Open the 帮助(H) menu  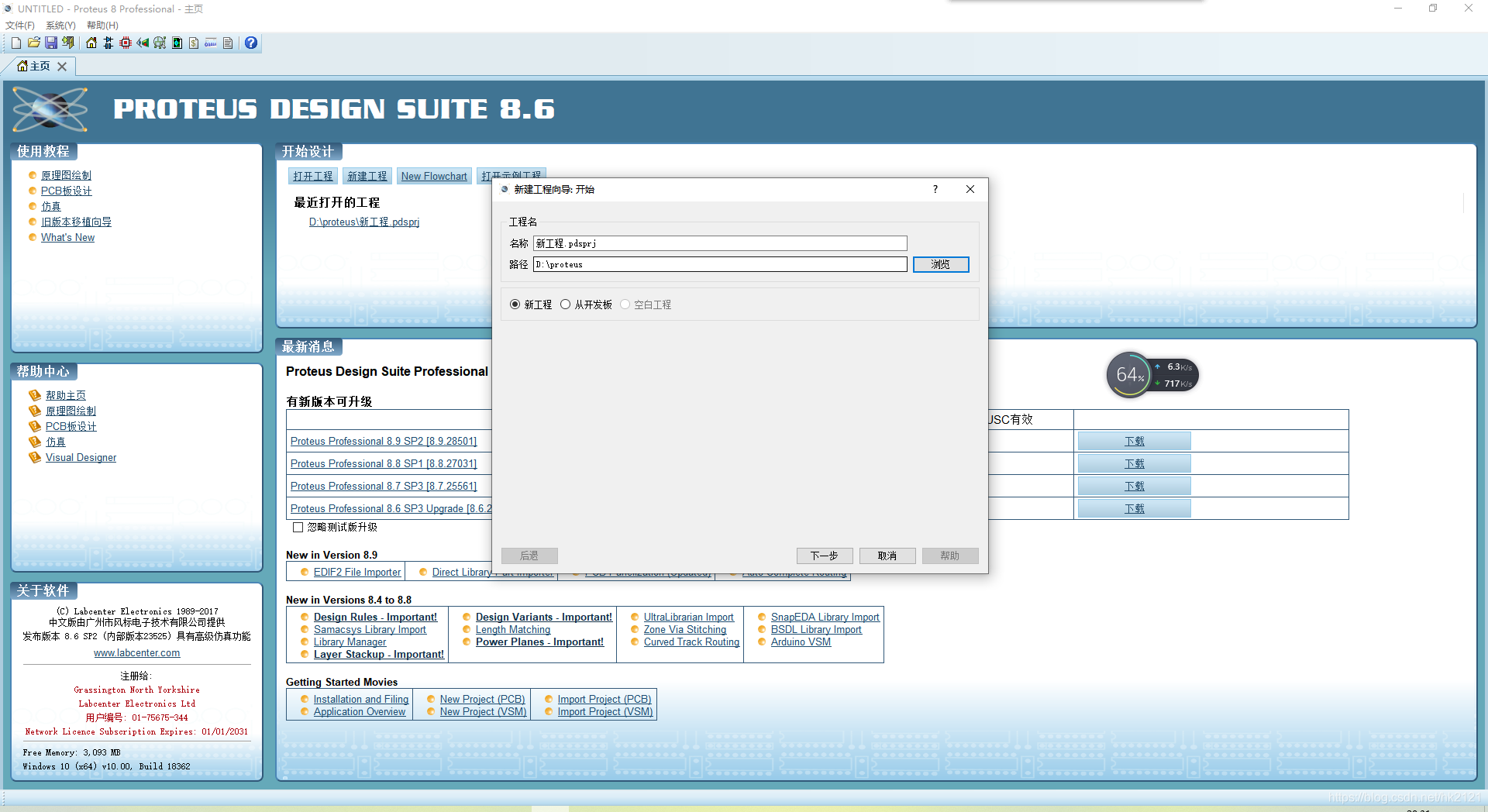(x=102, y=26)
